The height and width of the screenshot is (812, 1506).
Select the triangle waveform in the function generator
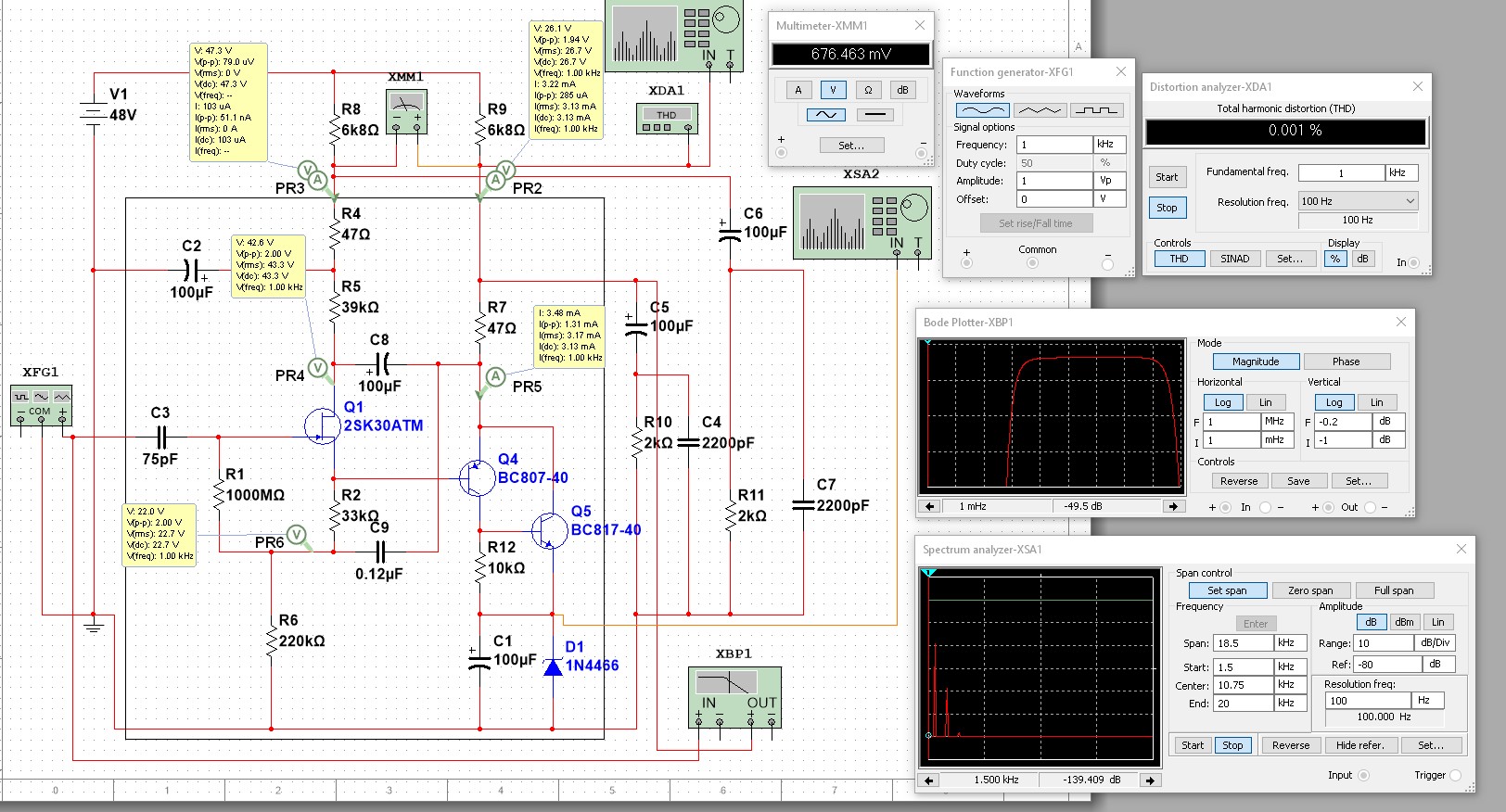(x=1040, y=110)
